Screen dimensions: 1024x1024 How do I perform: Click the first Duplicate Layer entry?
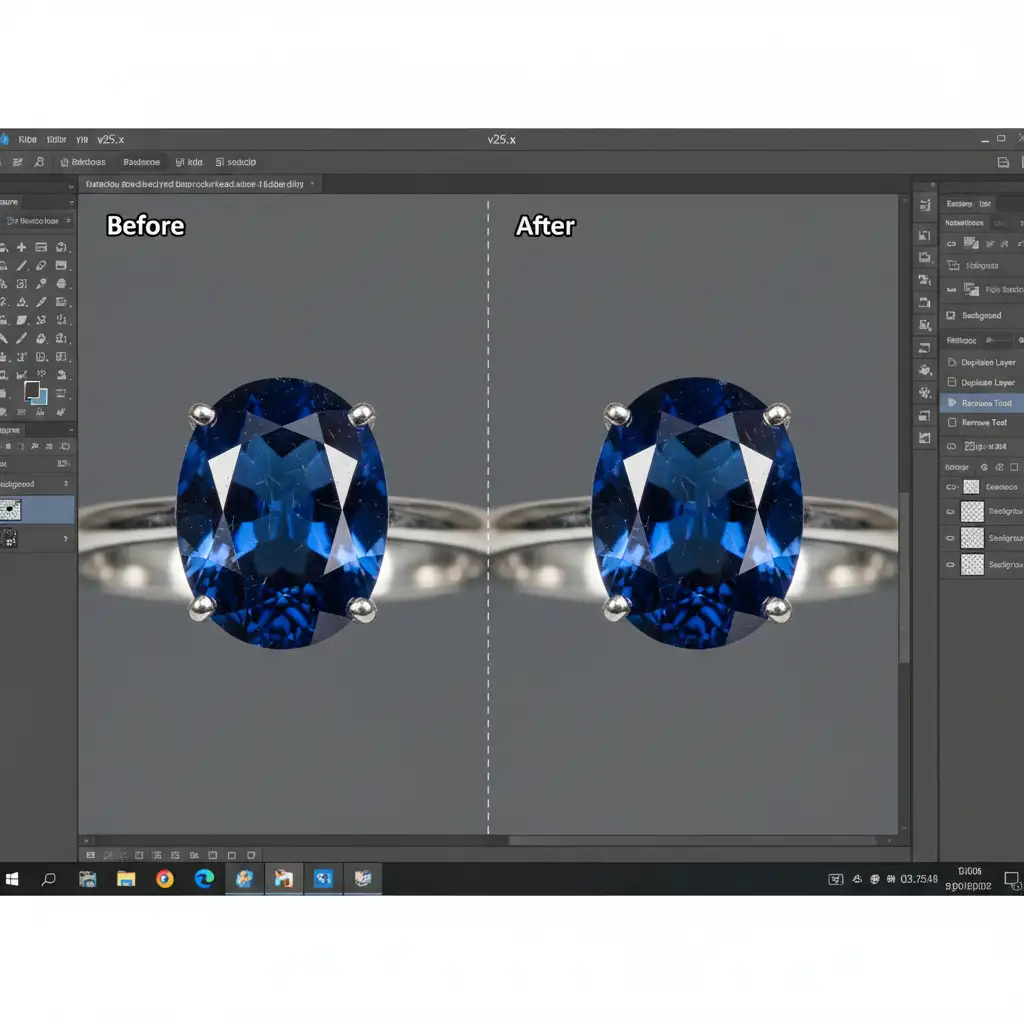987,363
